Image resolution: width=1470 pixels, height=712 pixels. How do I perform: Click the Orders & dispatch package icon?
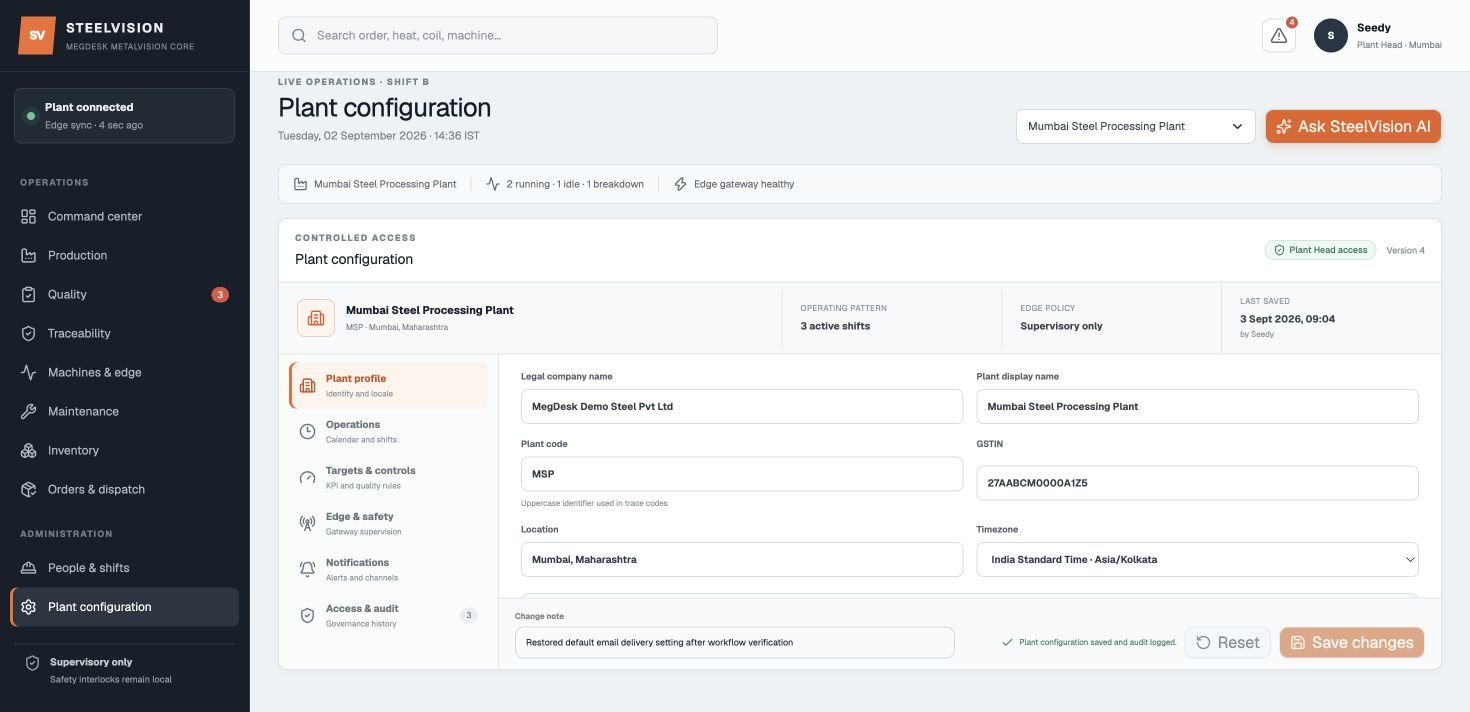pyautogui.click(x=29, y=490)
